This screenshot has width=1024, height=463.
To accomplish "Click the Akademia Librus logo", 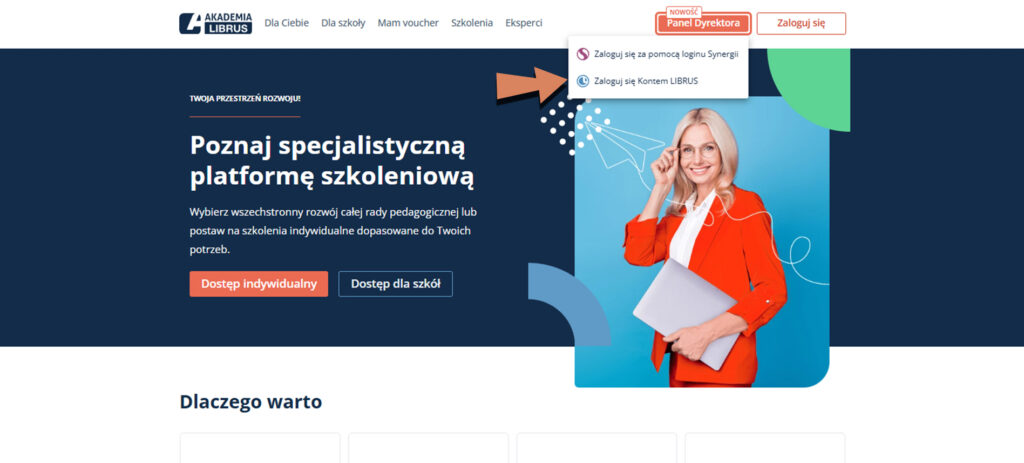I will 216,23.
